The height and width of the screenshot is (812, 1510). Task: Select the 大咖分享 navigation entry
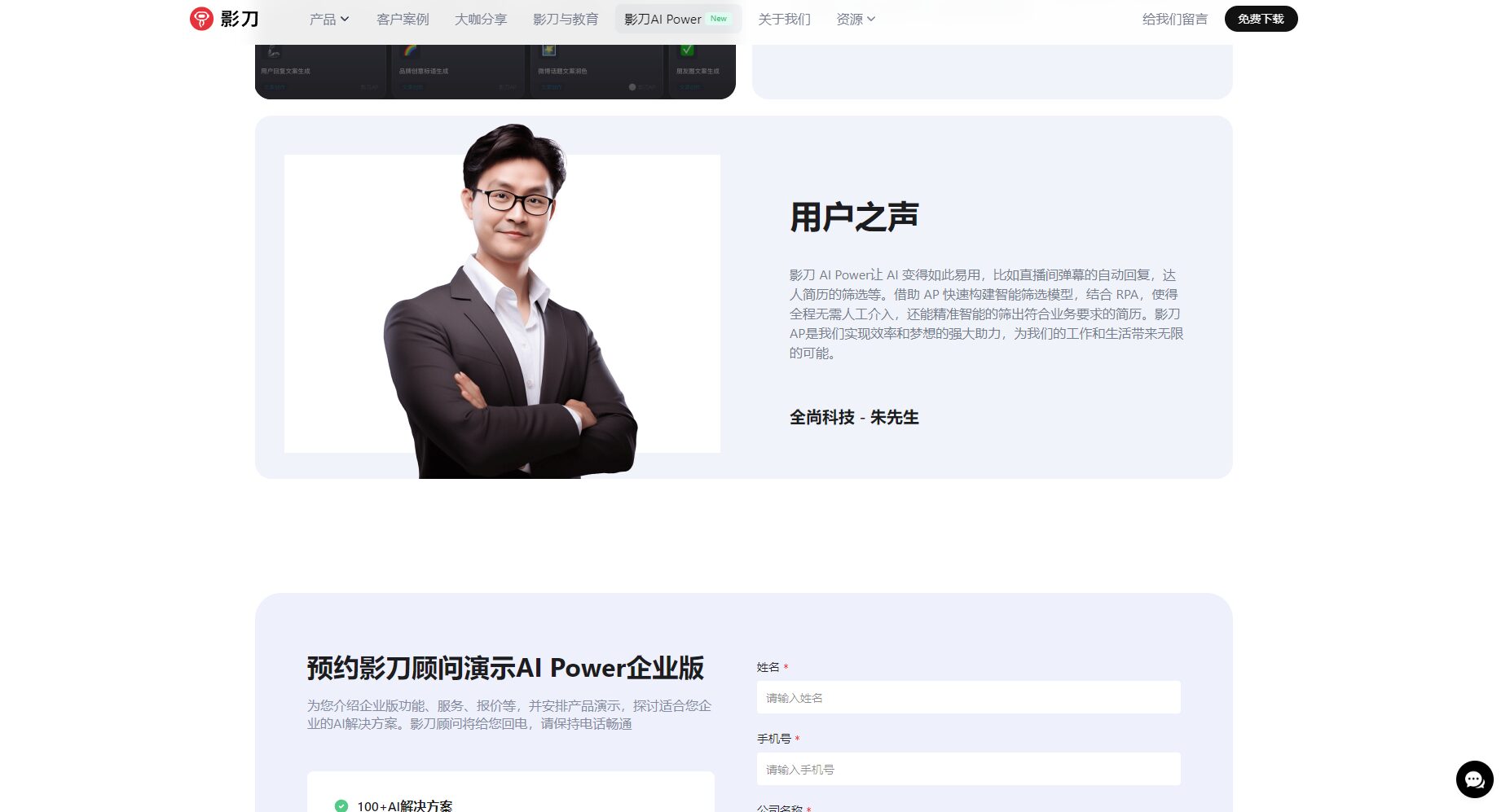[x=481, y=19]
